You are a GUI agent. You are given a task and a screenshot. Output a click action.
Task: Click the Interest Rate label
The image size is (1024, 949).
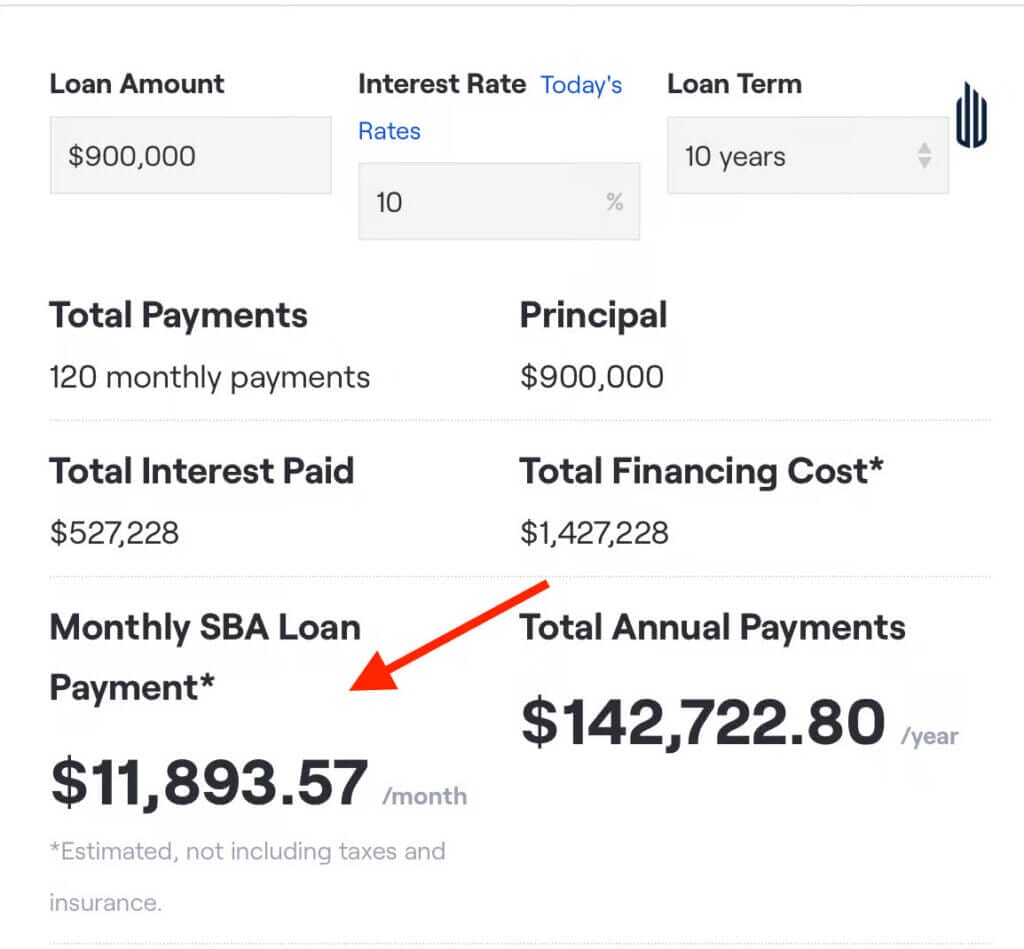pos(441,84)
